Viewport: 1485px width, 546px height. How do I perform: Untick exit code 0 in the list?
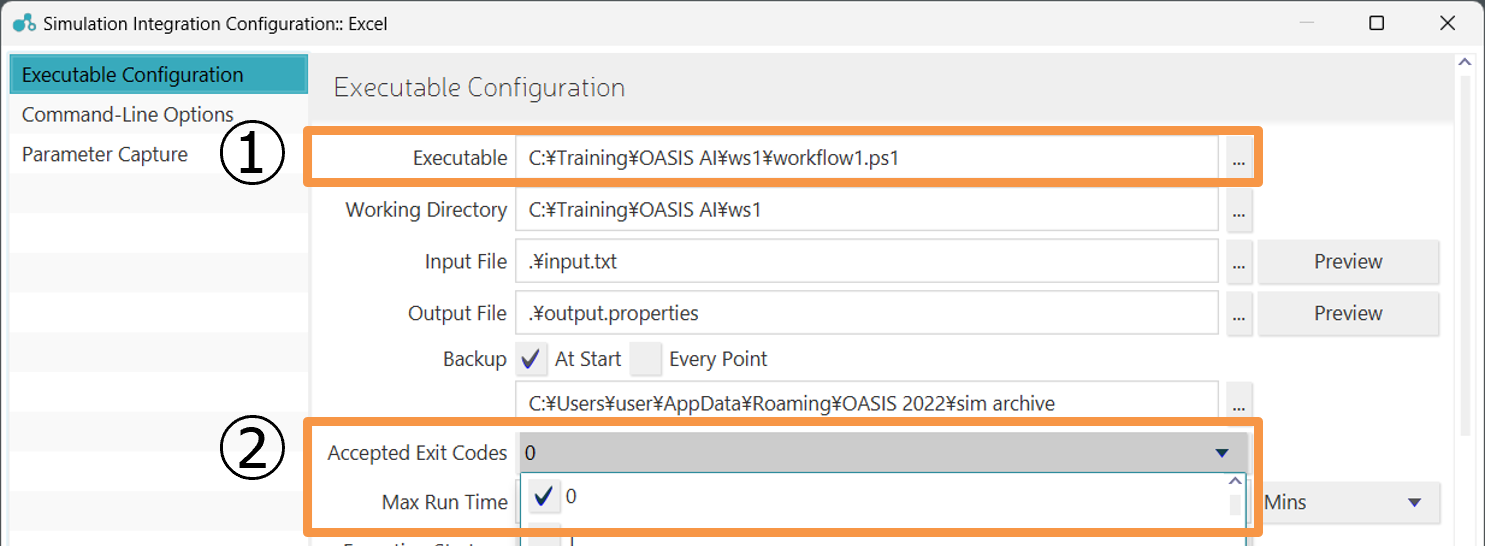point(544,497)
